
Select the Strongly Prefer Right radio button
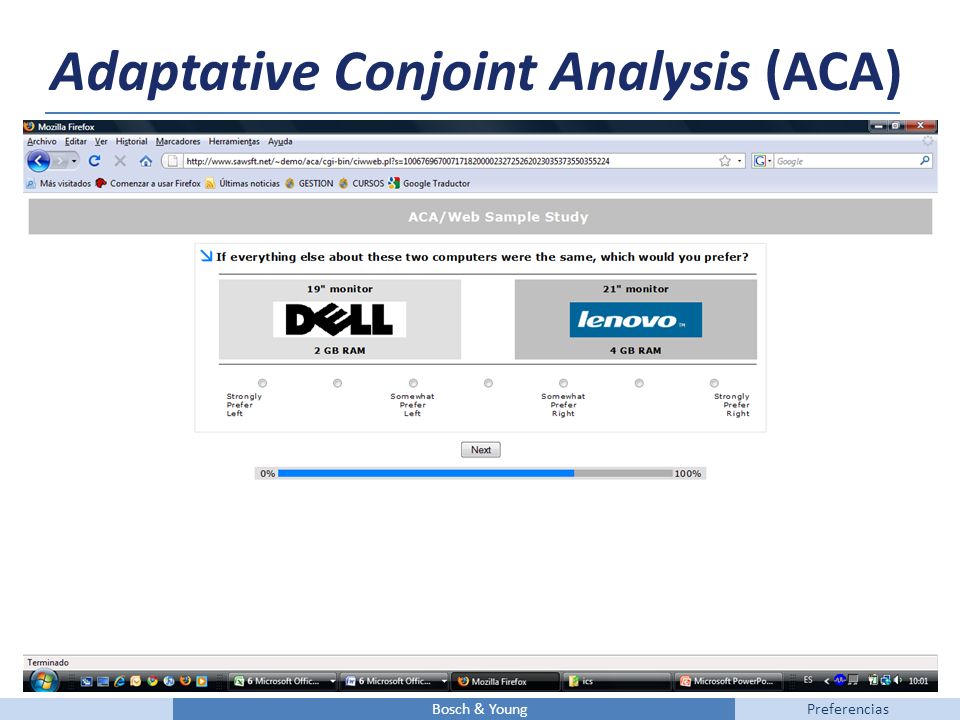714,383
